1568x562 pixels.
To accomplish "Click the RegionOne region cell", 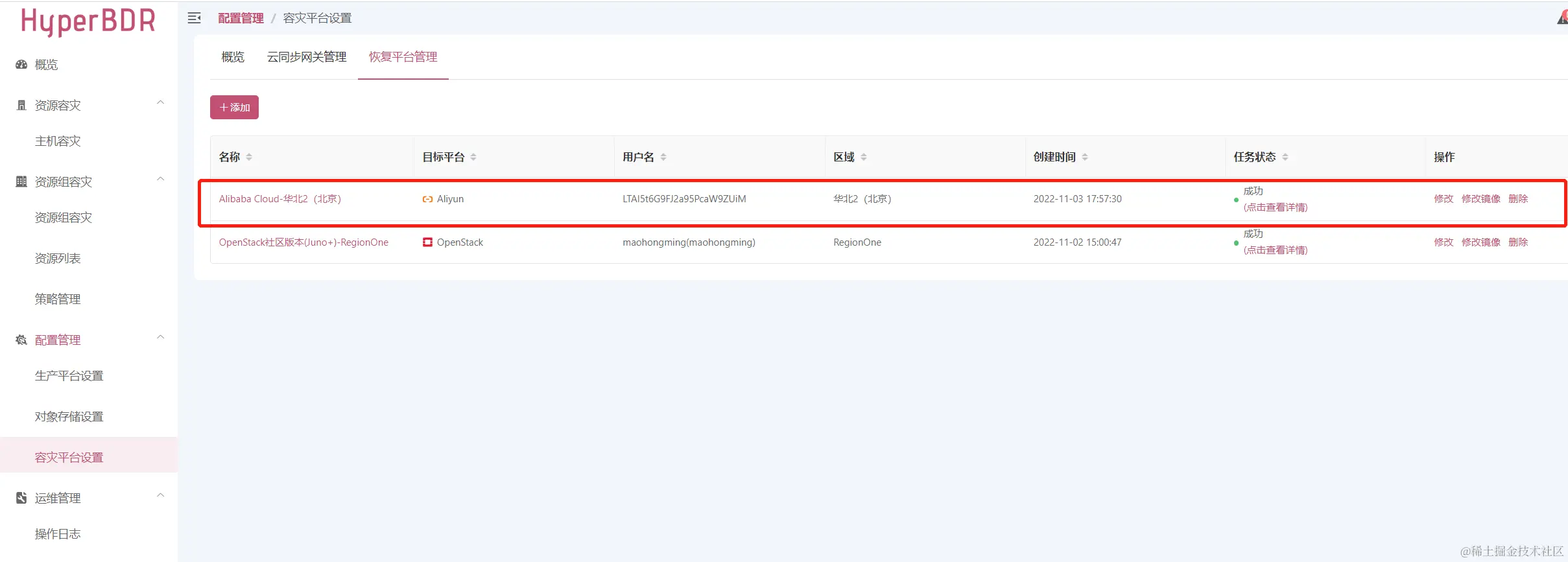I will pyautogui.click(x=857, y=242).
